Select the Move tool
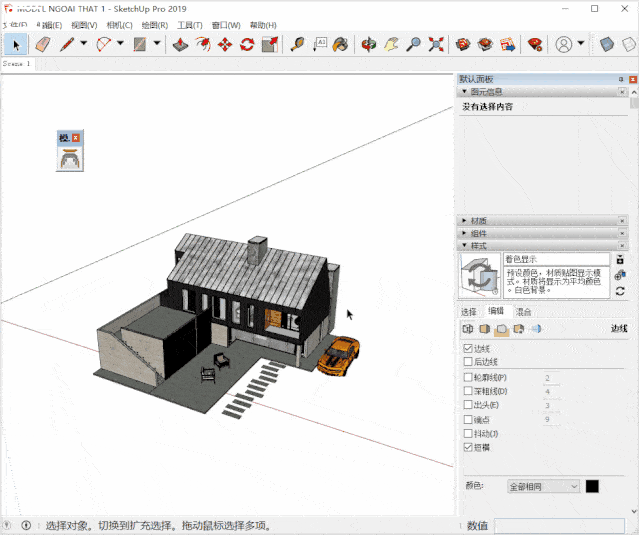This screenshot has height=535, width=639. click(225, 44)
